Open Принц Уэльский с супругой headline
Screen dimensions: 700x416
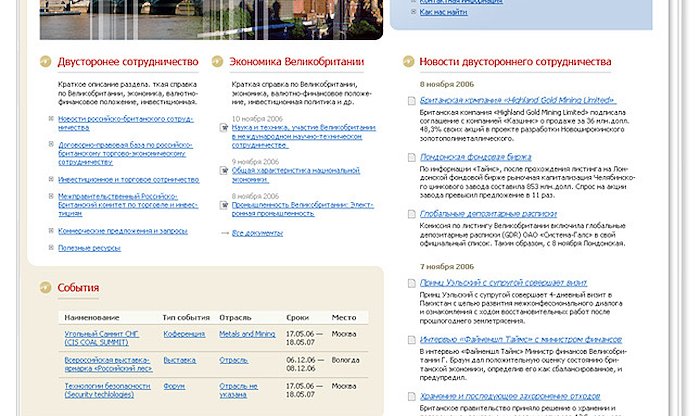503,283
